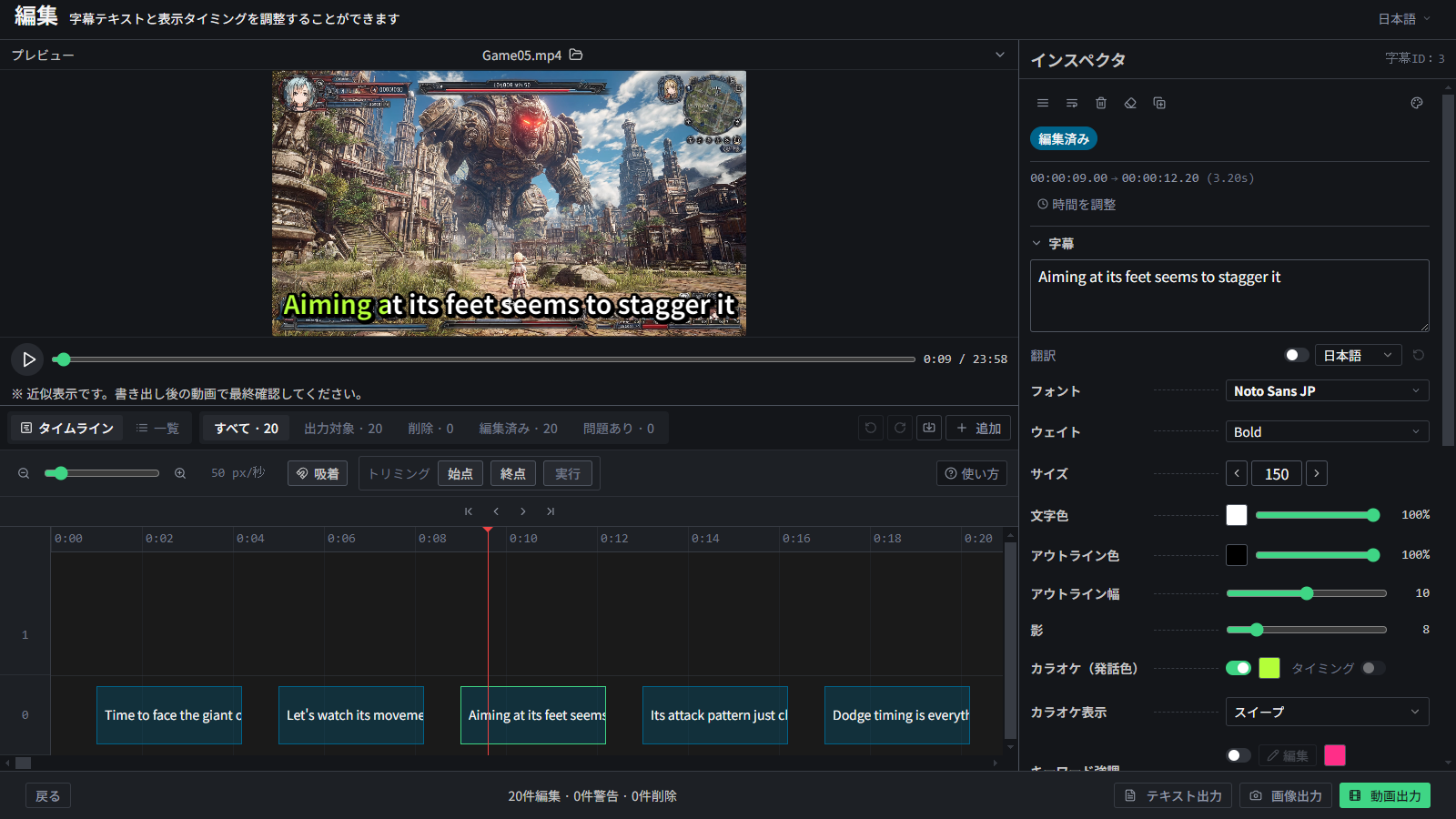
Task: Click the 動画出力 button
Action: tap(1385, 795)
